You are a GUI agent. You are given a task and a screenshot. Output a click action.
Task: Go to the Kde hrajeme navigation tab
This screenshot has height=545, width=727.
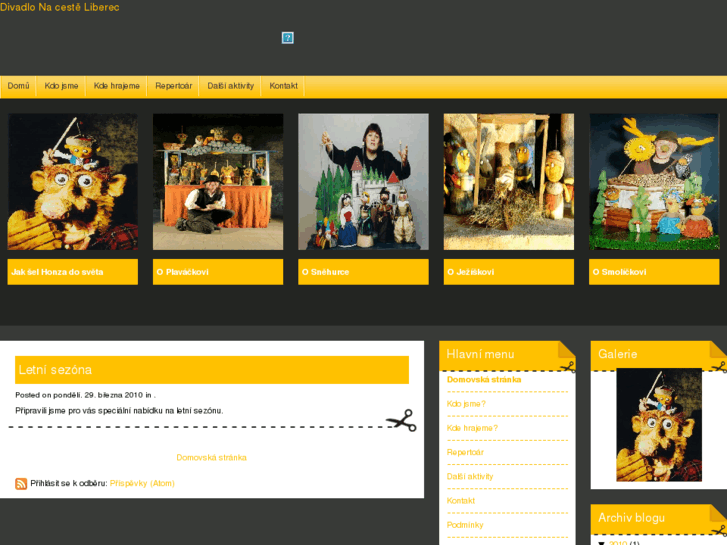[x=116, y=86]
